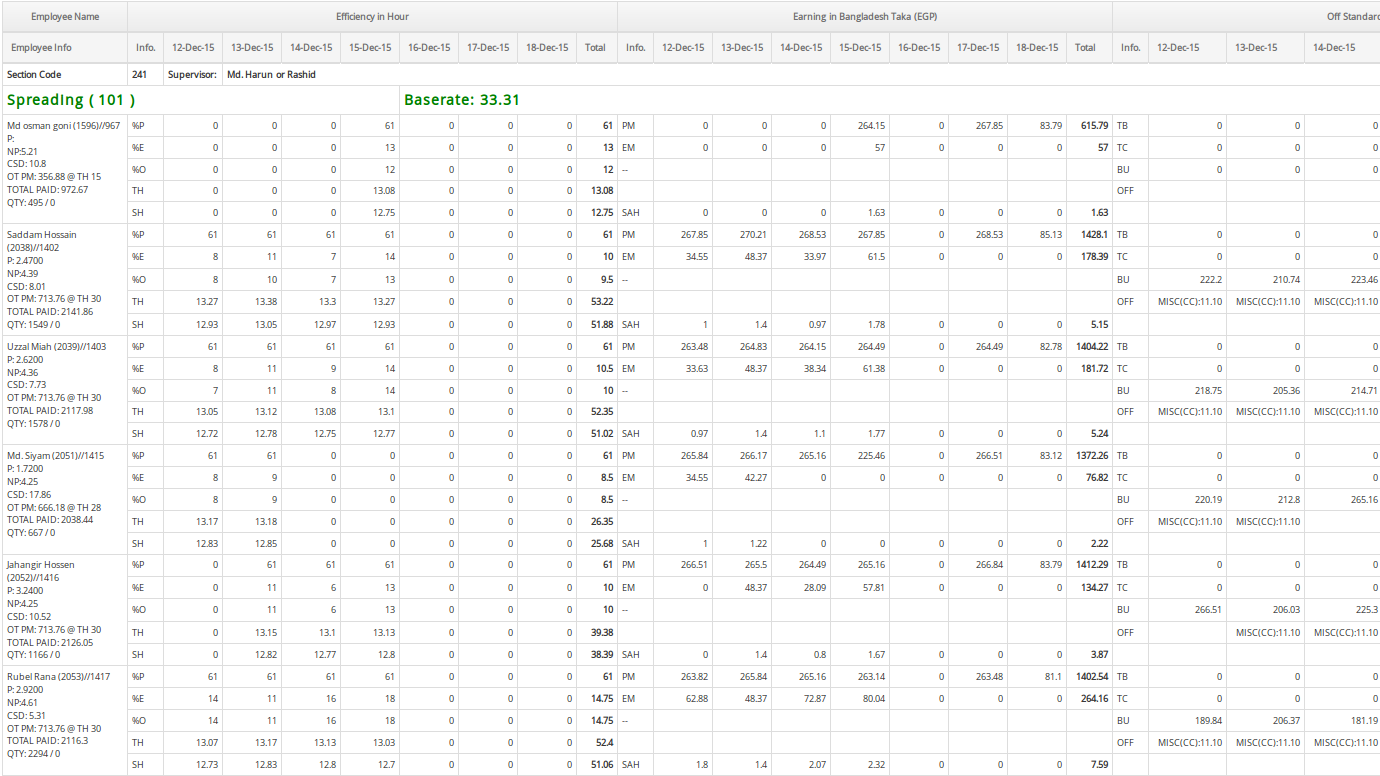
Task: Click SAH total 7.59
Action: 1100,765
